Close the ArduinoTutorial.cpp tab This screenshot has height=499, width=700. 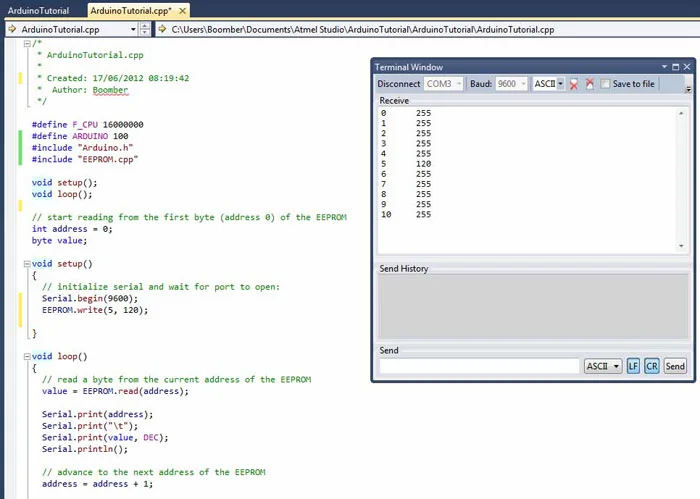pos(182,11)
